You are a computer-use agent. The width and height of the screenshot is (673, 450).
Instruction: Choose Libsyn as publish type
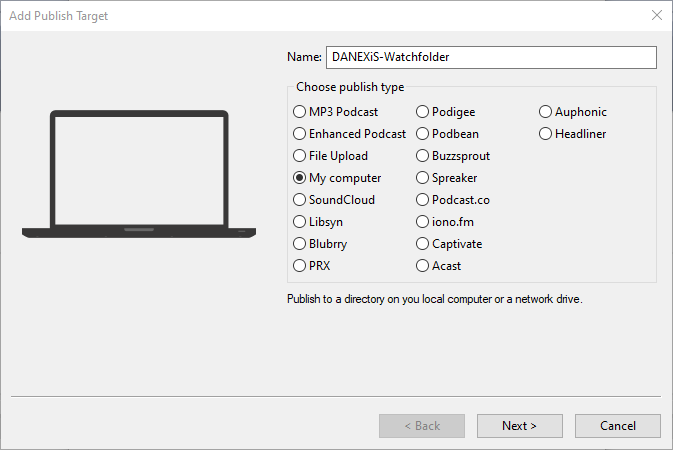pyautogui.click(x=300, y=222)
